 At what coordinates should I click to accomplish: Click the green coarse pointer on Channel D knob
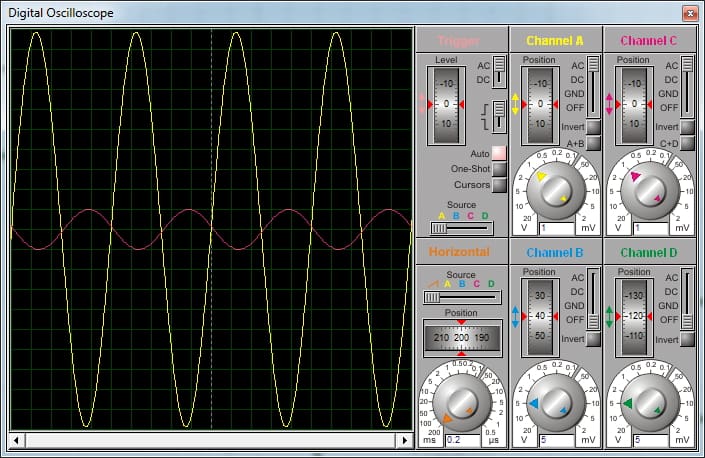pyautogui.click(x=628, y=404)
